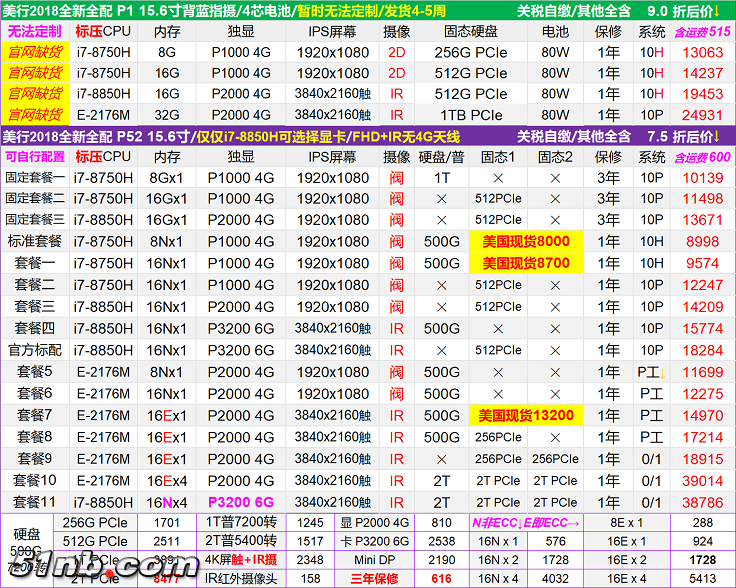Select the 官方标配 row label

[x=35, y=350]
